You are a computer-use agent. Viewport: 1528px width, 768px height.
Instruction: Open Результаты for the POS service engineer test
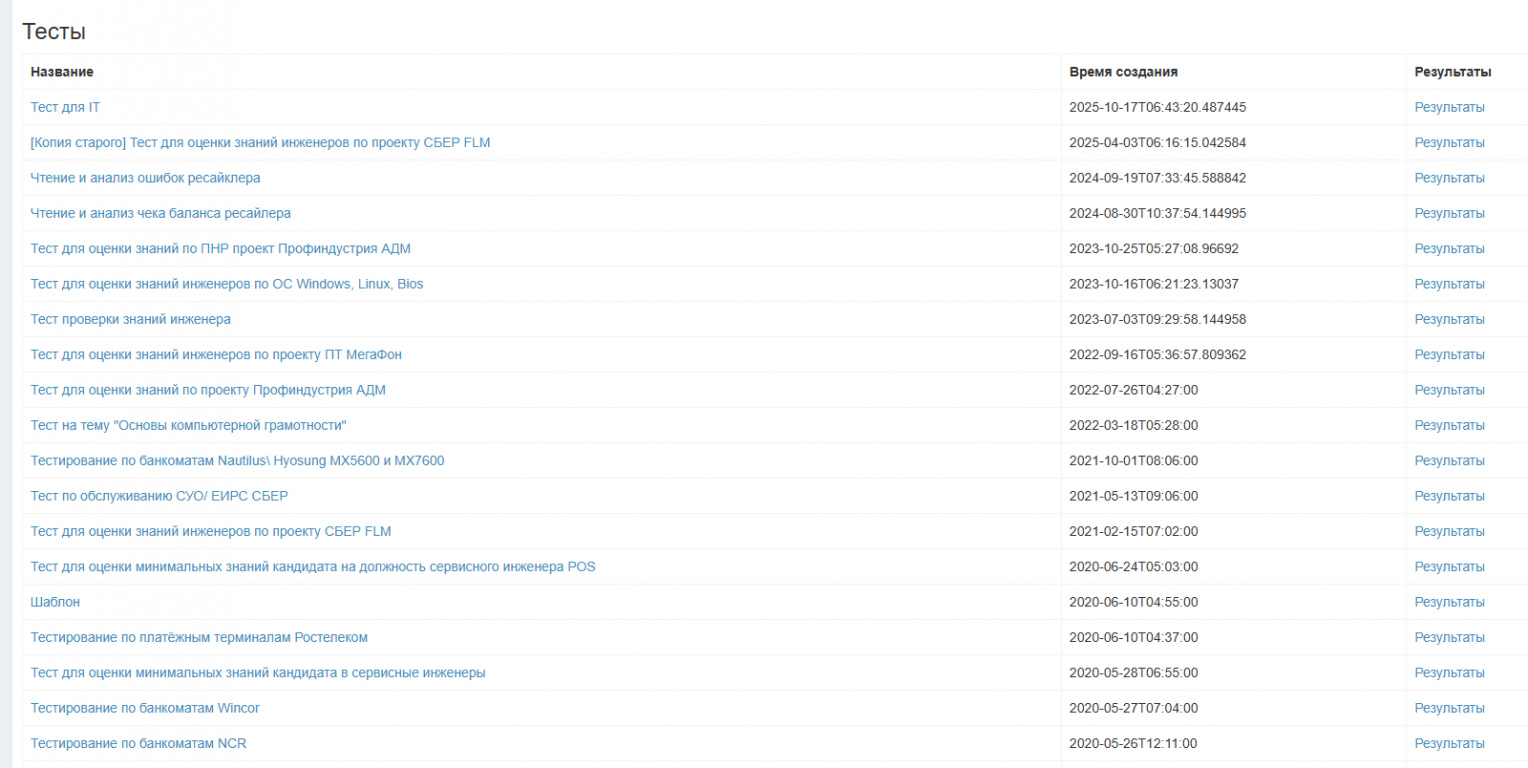click(1449, 567)
